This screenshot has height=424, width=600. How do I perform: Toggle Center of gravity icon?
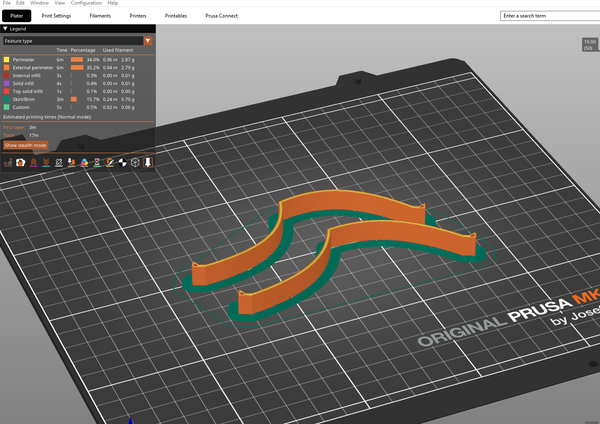point(122,163)
